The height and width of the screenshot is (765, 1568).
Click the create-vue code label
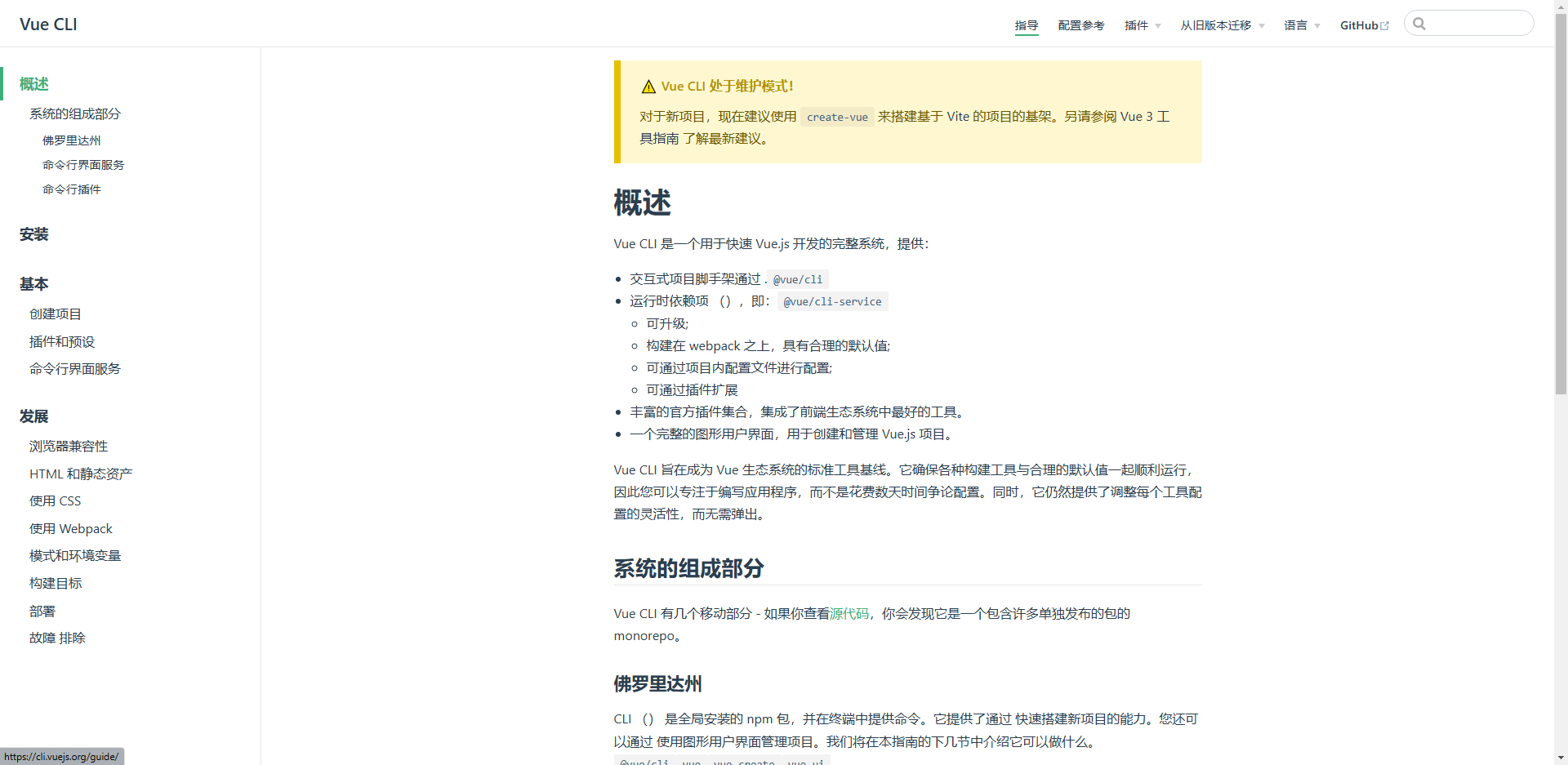pyautogui.click(x=837, y=117)
